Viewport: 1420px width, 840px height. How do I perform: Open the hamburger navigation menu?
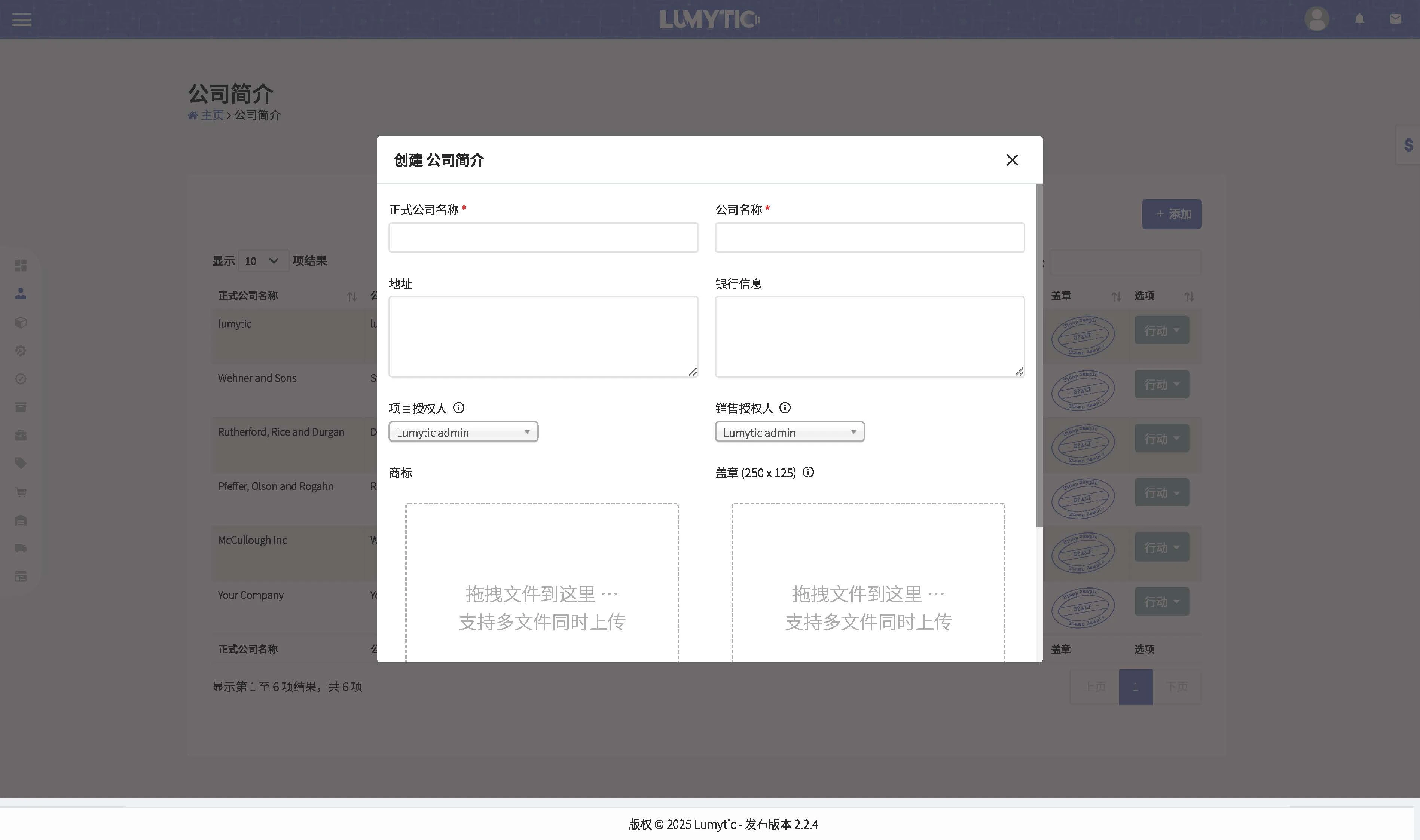point(21,20)
